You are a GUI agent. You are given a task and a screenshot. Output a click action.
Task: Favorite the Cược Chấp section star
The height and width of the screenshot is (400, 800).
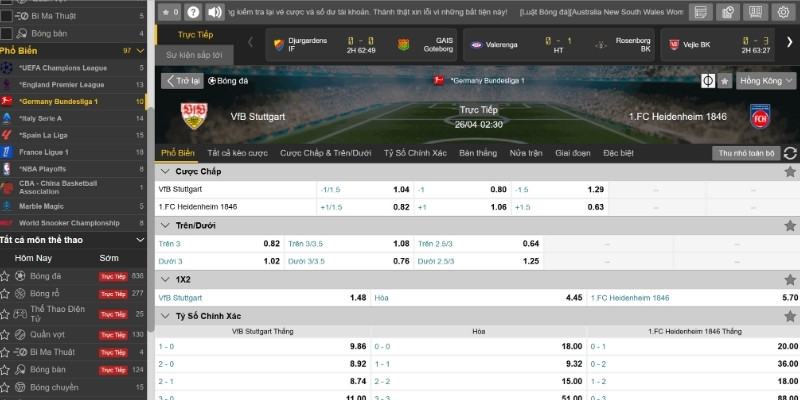point(790,171)
